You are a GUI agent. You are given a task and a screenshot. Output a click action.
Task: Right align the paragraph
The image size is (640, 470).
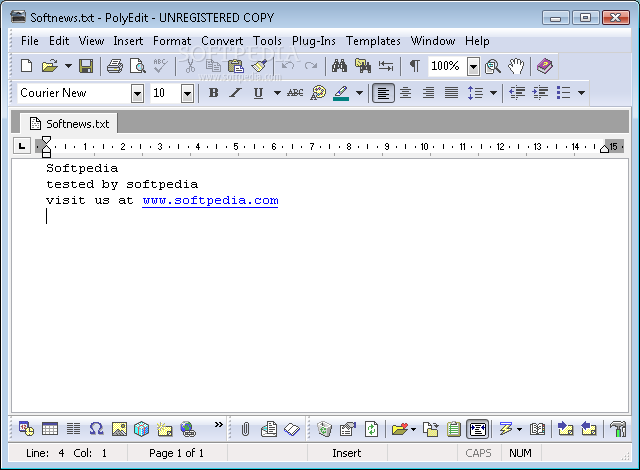[428, 93]
